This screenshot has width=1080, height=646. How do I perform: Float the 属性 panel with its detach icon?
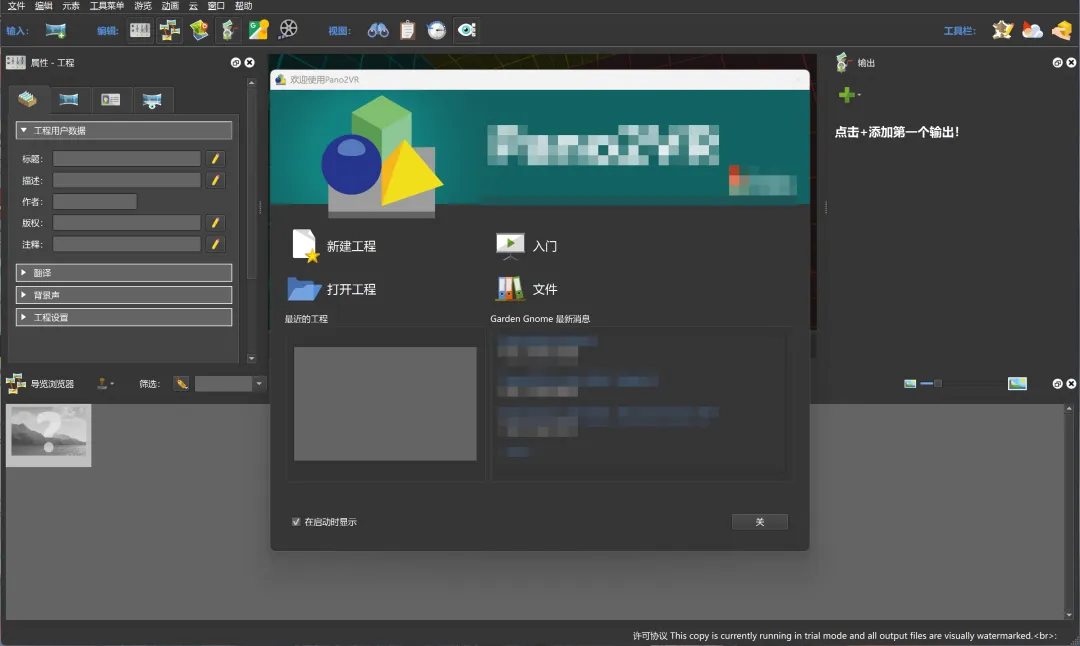[236, 63]
